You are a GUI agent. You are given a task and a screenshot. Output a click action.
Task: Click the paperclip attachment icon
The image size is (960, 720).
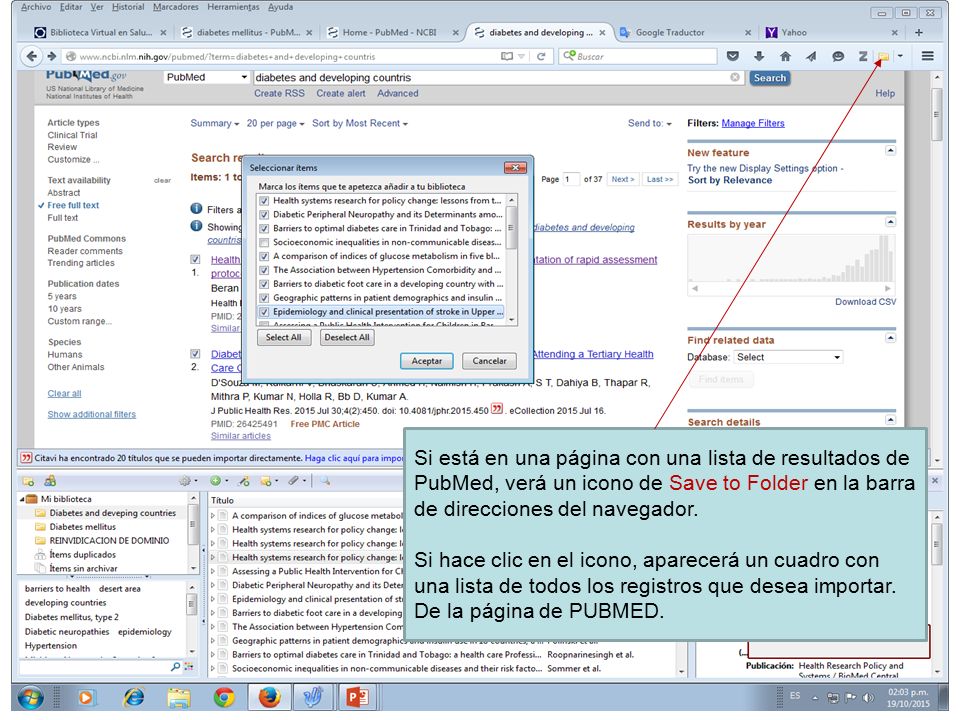pos(294,481)
